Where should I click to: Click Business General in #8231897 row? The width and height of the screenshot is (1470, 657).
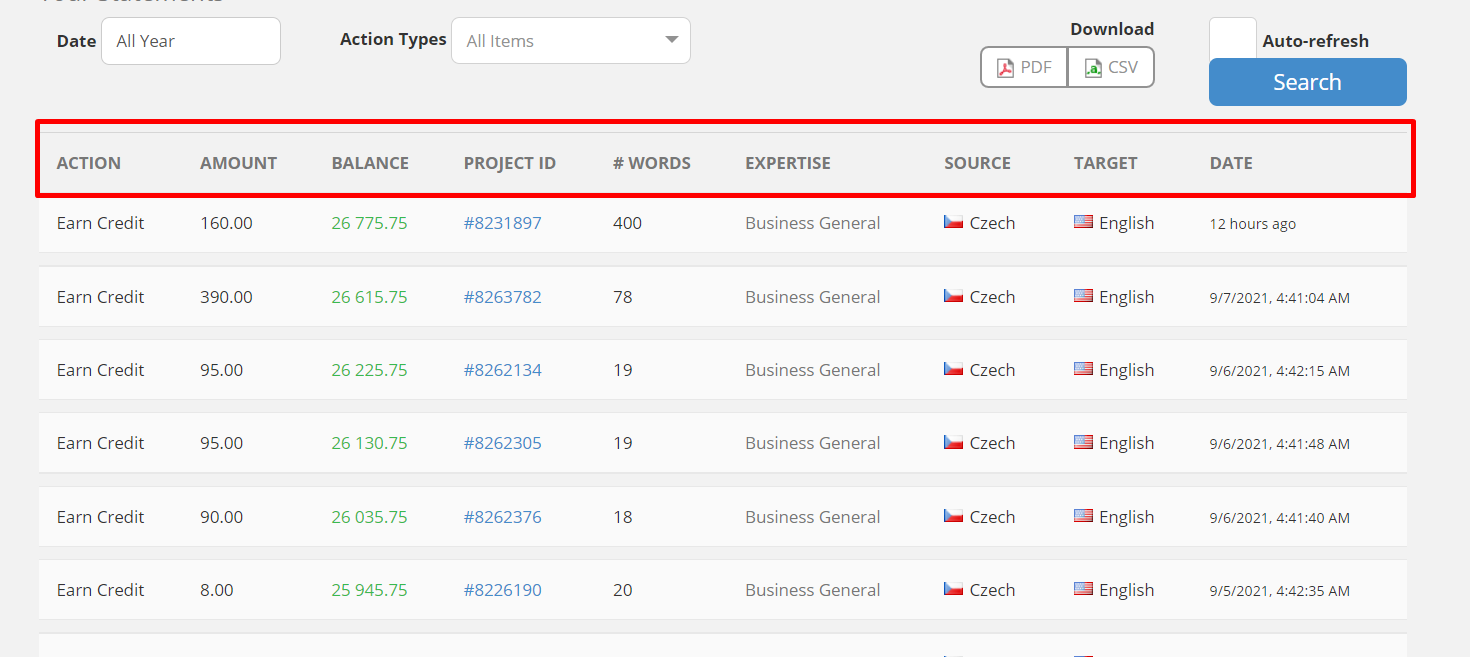(813, 223)
